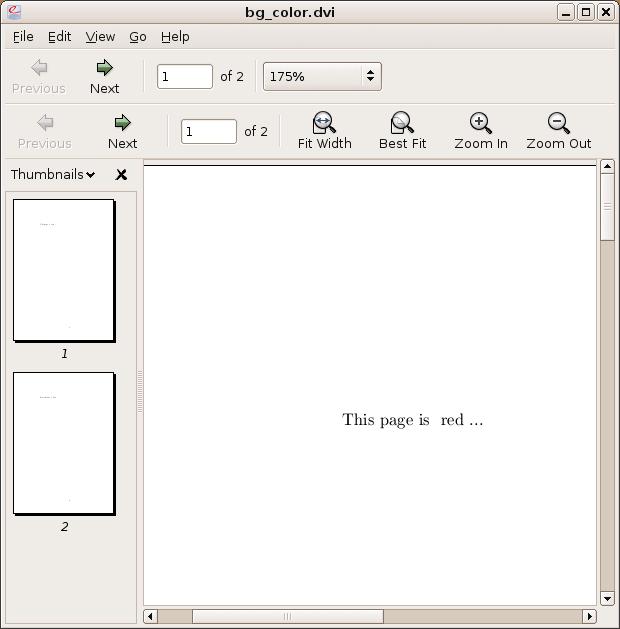Click the page number field in the lower toolbar
Image resolution: width=620 pixels, height=629 pixels.
pos(208,131)
